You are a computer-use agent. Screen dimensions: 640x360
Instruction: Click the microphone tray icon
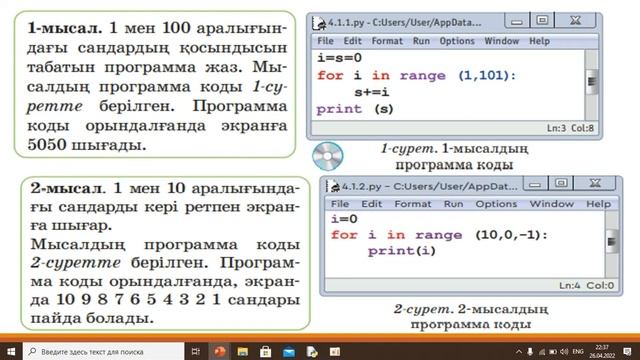[530, 351]
